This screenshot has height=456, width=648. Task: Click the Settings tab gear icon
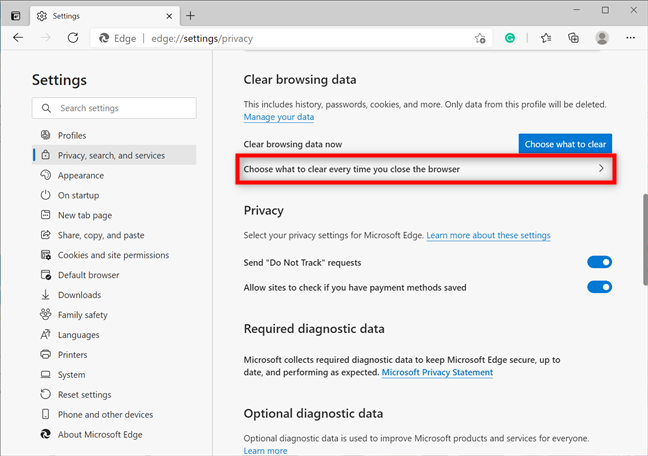pyautogui.click(x=42, y=16)
